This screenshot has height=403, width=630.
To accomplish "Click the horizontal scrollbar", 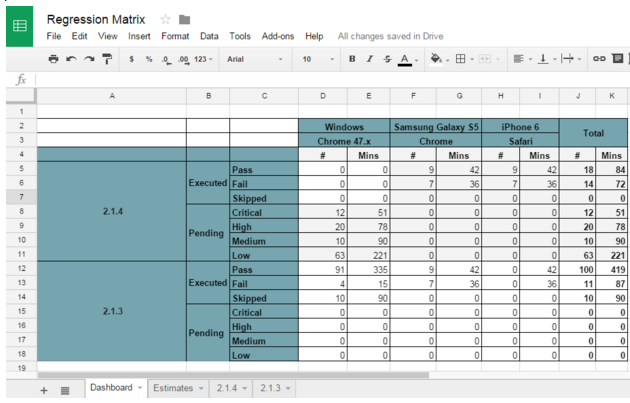I will pyautogui.click(x=233, y=375).
